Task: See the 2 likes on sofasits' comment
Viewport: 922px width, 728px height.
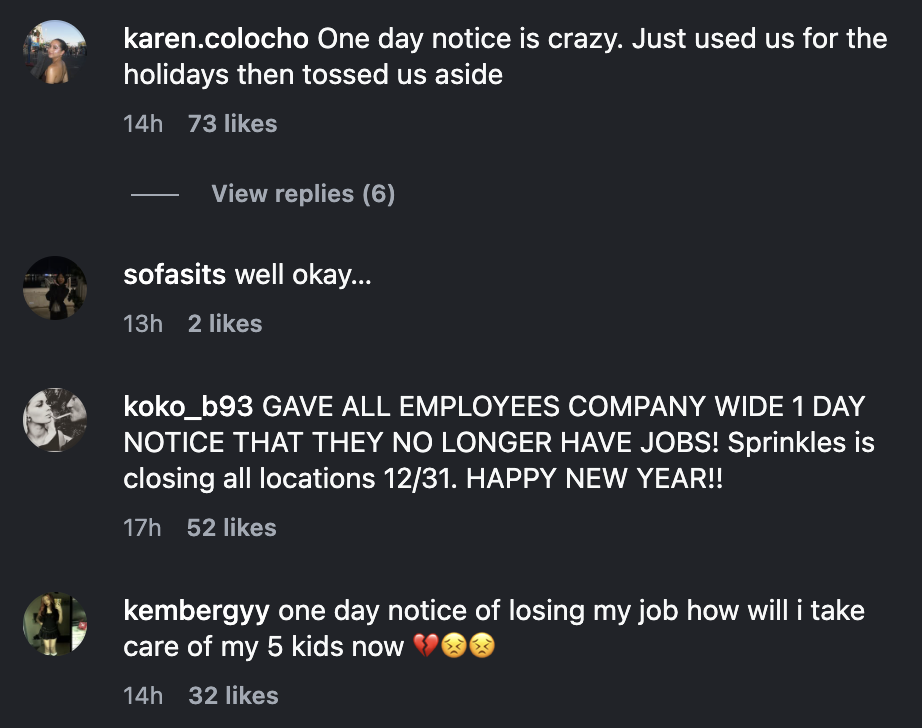Action: click(226, 323)
